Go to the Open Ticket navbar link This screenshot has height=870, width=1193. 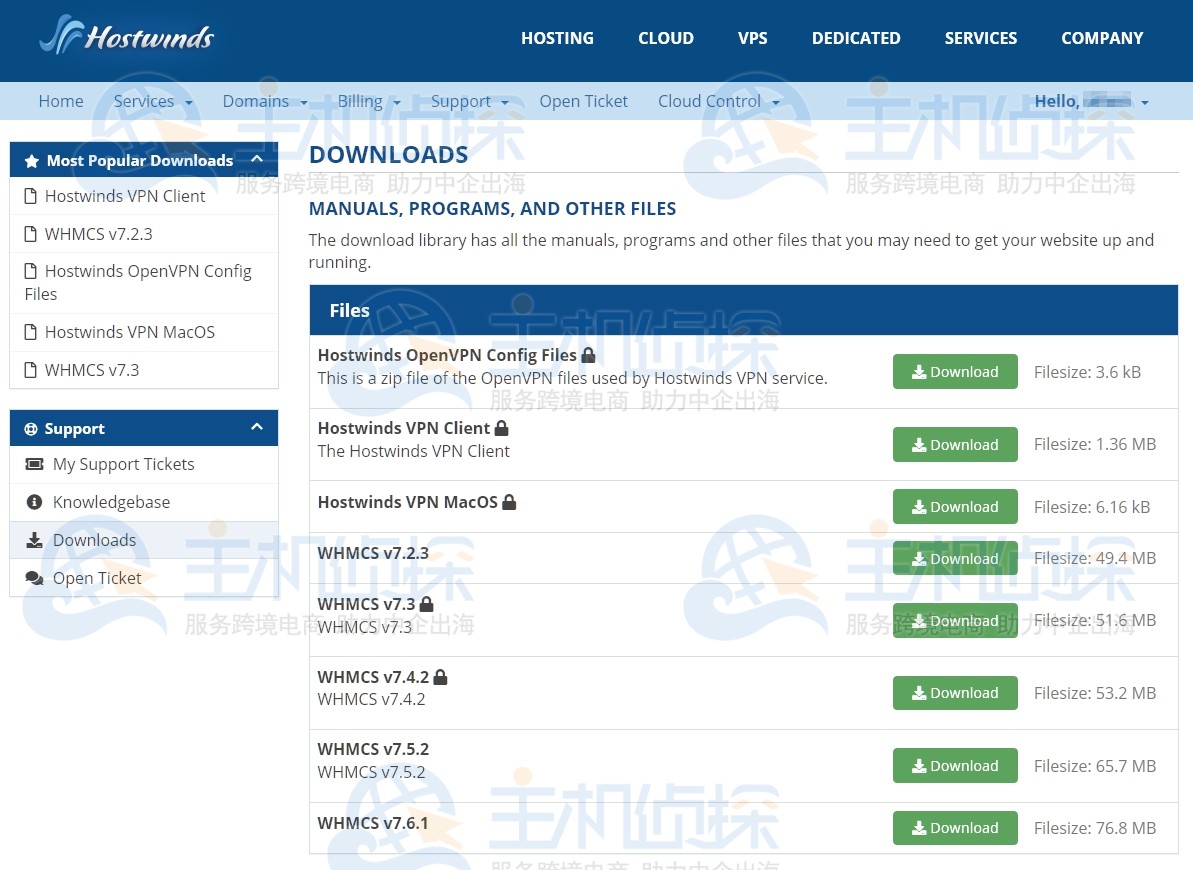pos(583,101)
